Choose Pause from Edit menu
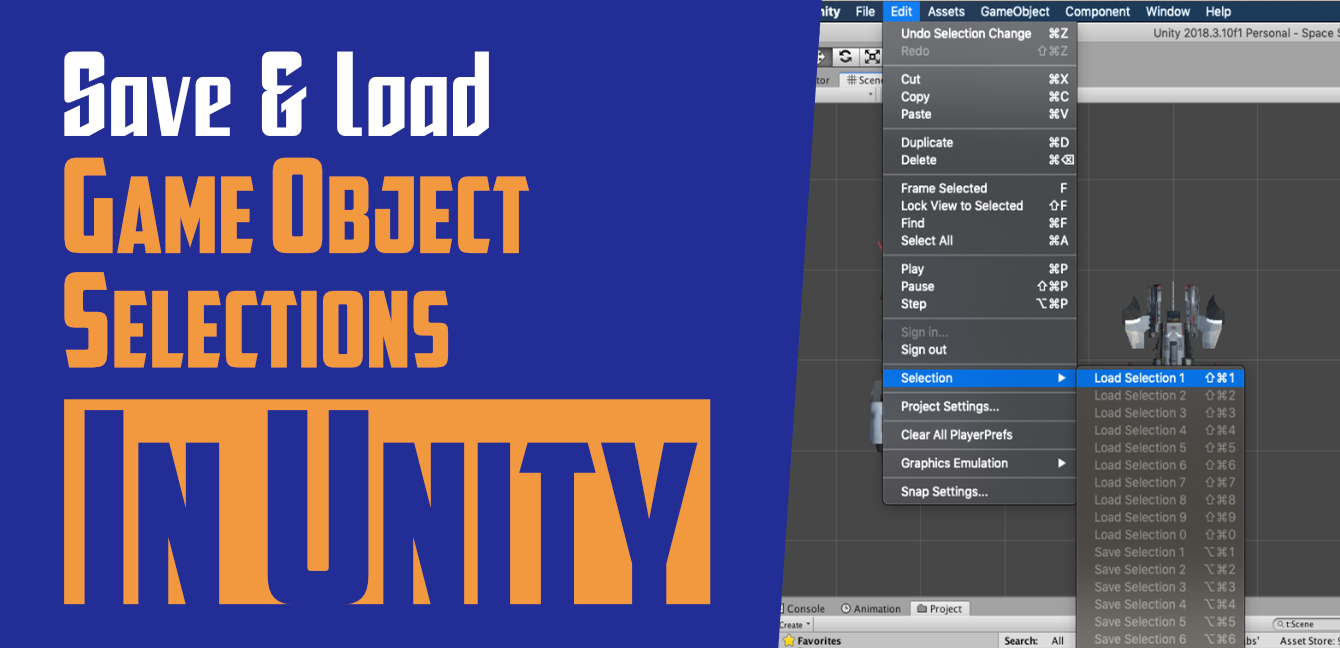The height and width of the screenshot is (648, 1340). (x=979, y=286)
